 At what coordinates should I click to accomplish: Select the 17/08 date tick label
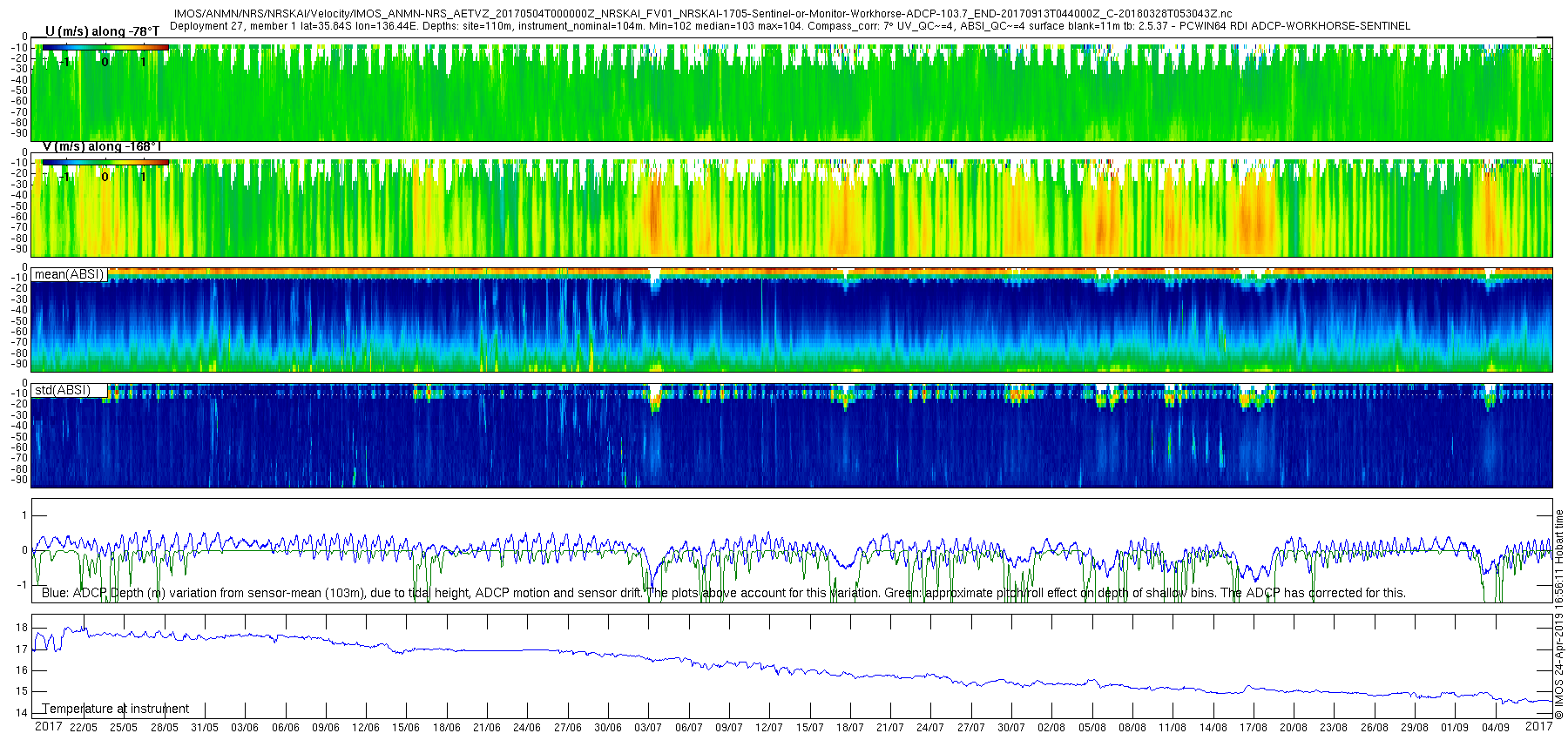click(1254, 728)
